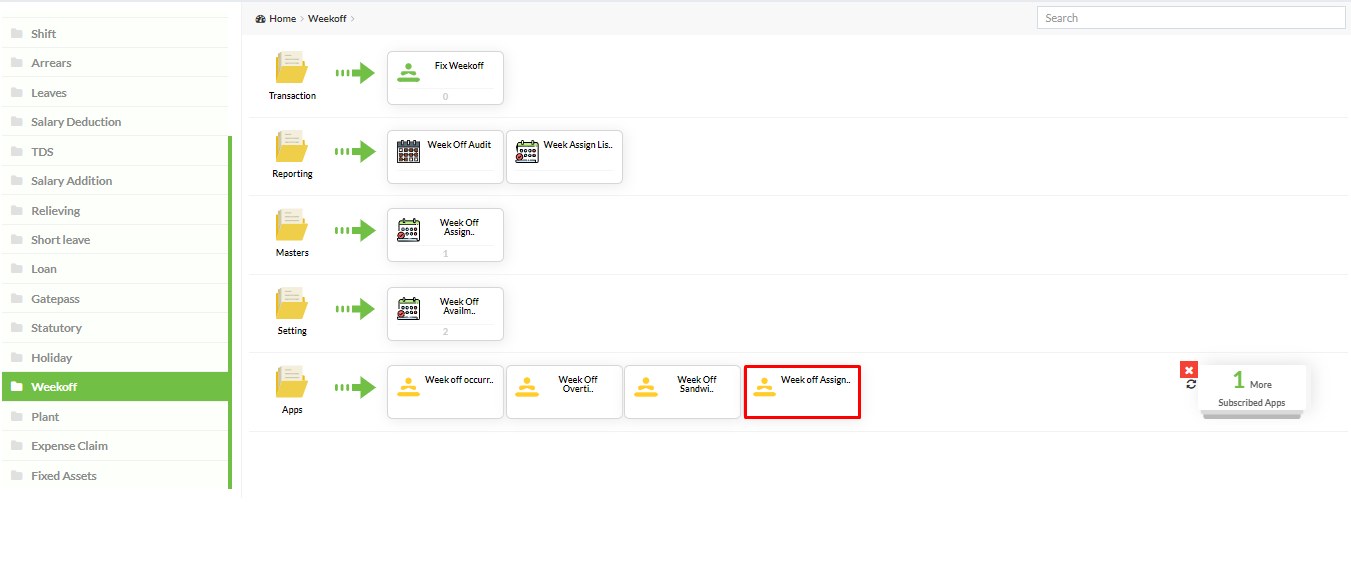Open the 1 More Subscribed Apps card
The width and height of the screenshot is (1351, 564).
1252,389
